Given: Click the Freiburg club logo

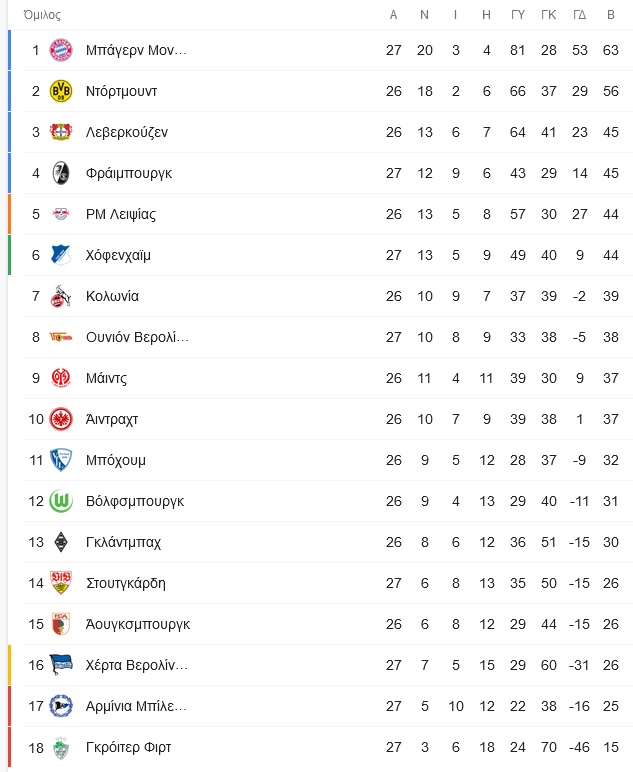Looking at the screenshot, I should pos(61,173).
